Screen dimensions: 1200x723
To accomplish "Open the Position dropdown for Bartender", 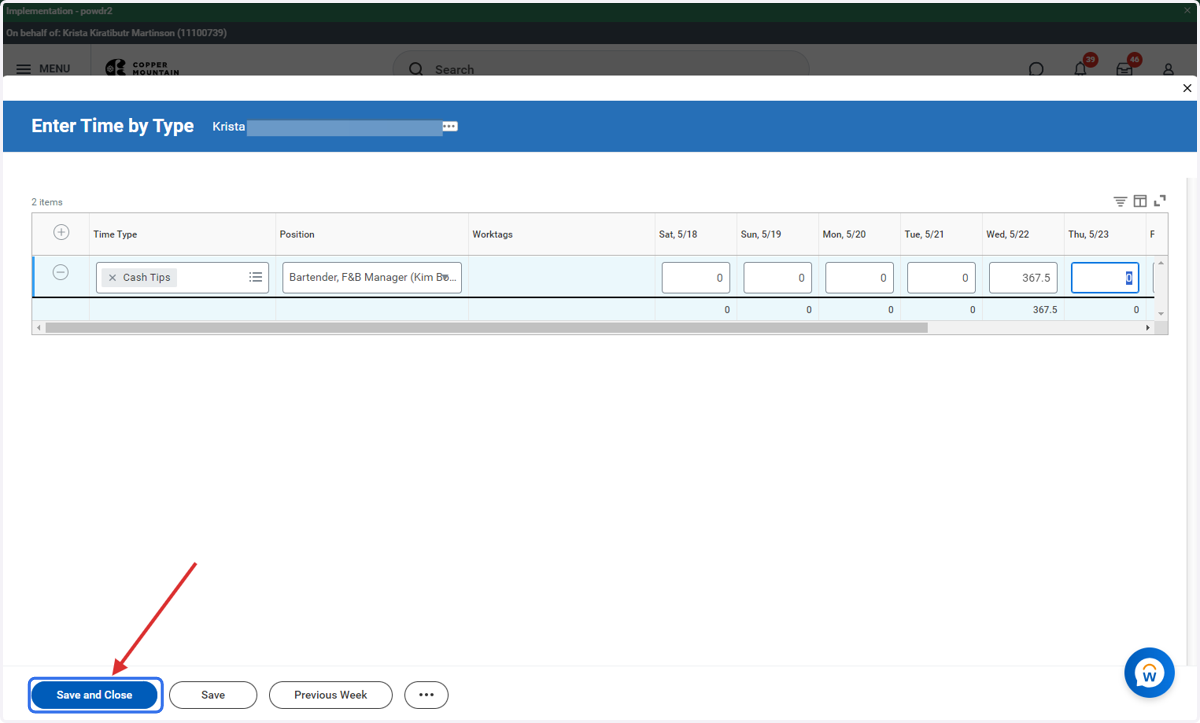I will [372, 277].
